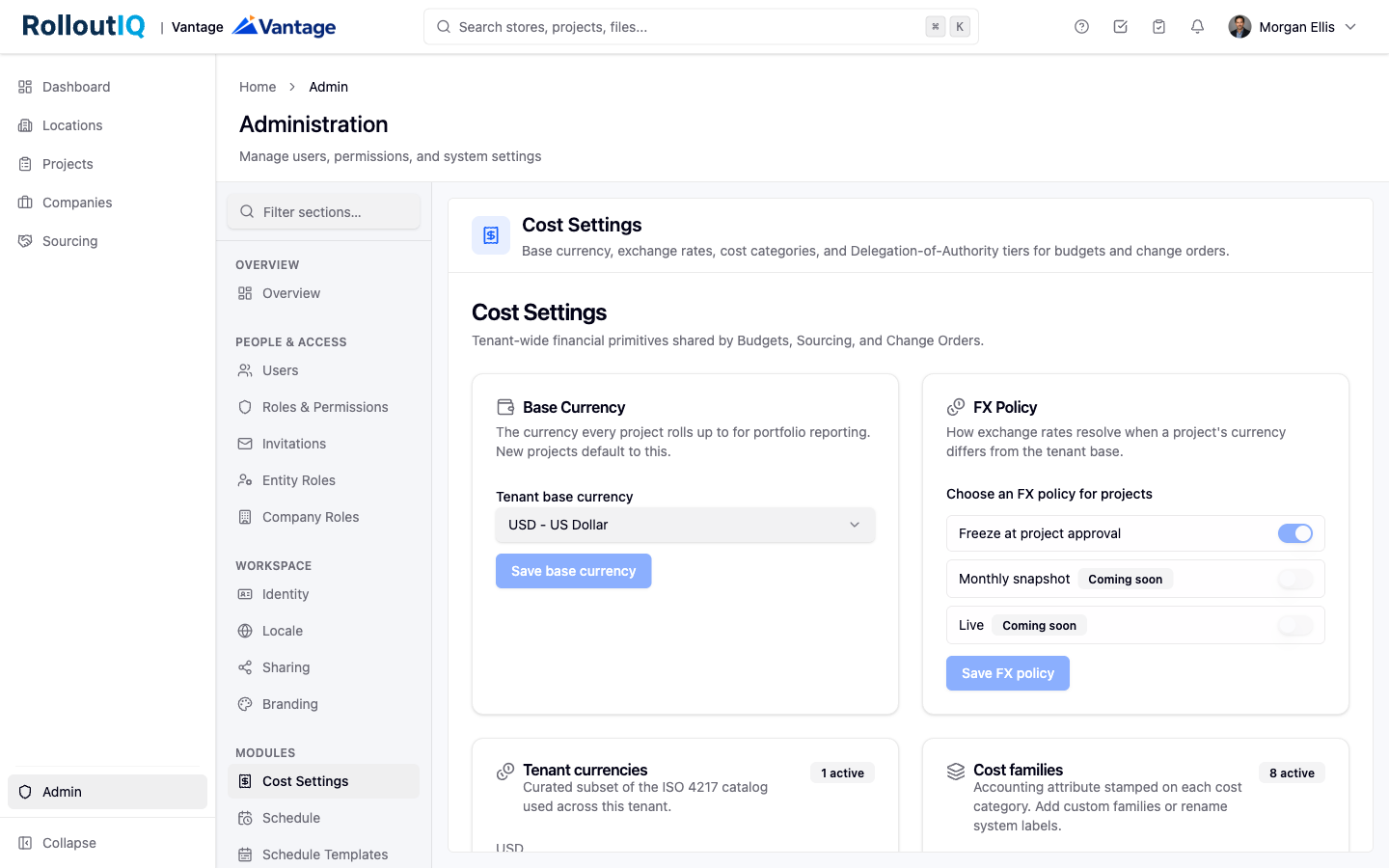Click the RolloutIQ logo

pos(84,26)
